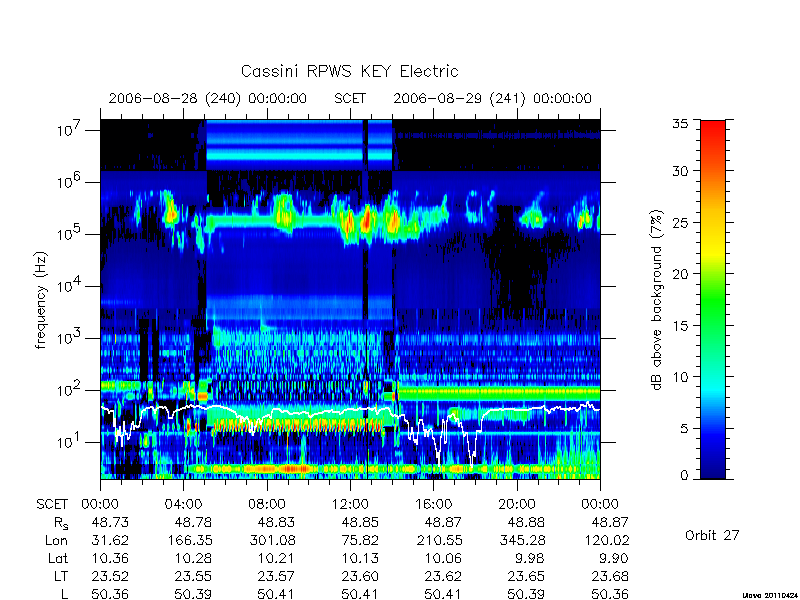Click the Rs row header label
Viewport: 800px width, 600px height.
click(60, 523)
